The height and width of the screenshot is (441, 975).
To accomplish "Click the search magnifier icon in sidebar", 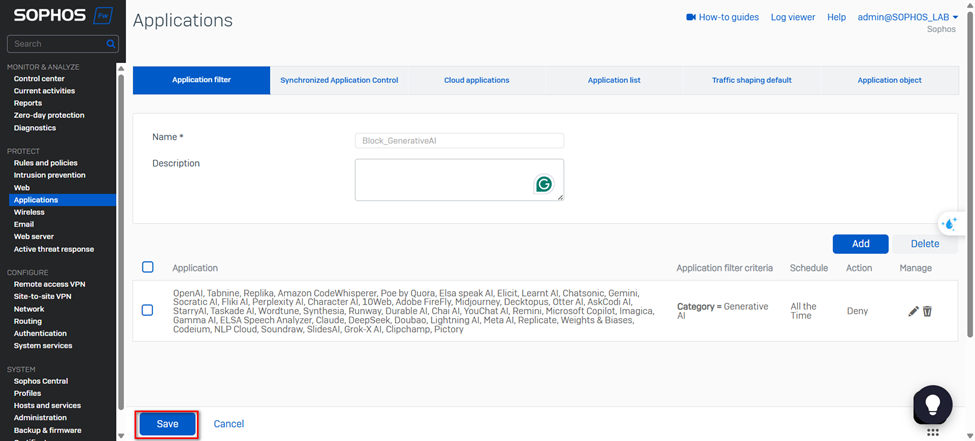I will click(110, 44).
